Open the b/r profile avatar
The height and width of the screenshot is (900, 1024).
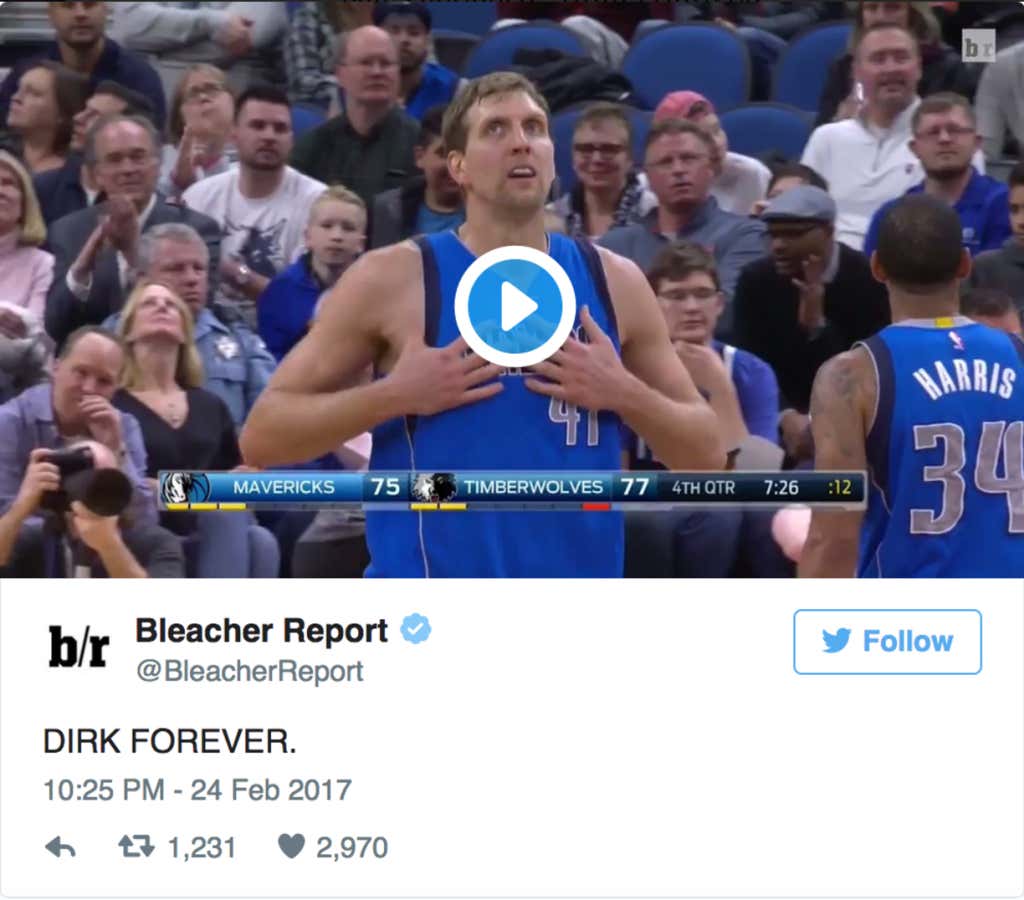coord(79,647)
